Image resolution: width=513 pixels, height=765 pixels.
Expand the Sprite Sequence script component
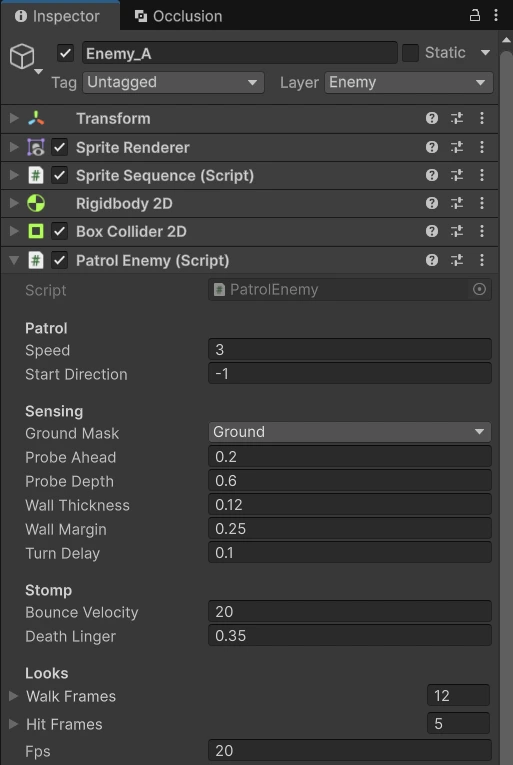[14, 175]
